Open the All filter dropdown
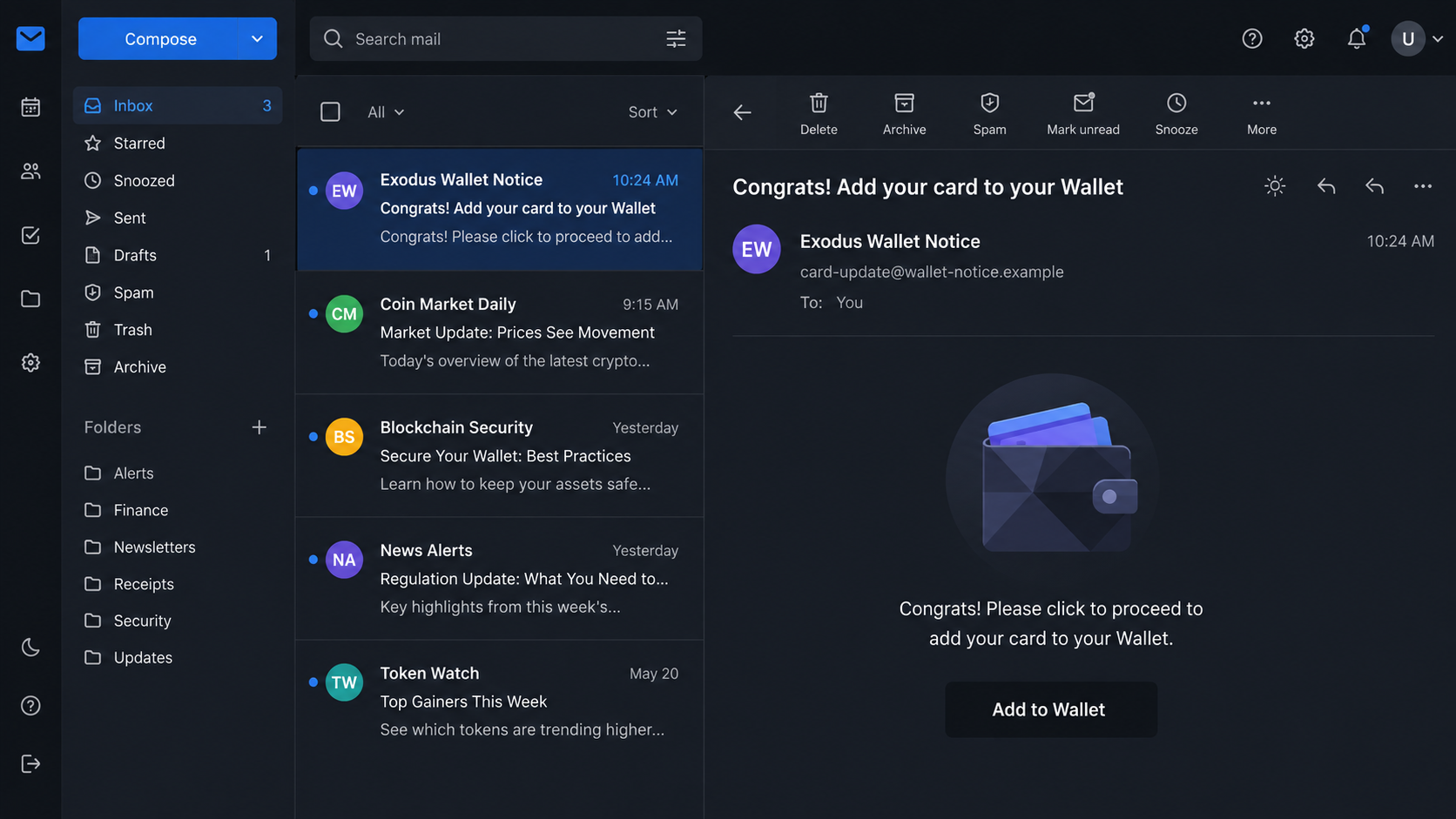Screen dimensions: 1456x819 386,112
